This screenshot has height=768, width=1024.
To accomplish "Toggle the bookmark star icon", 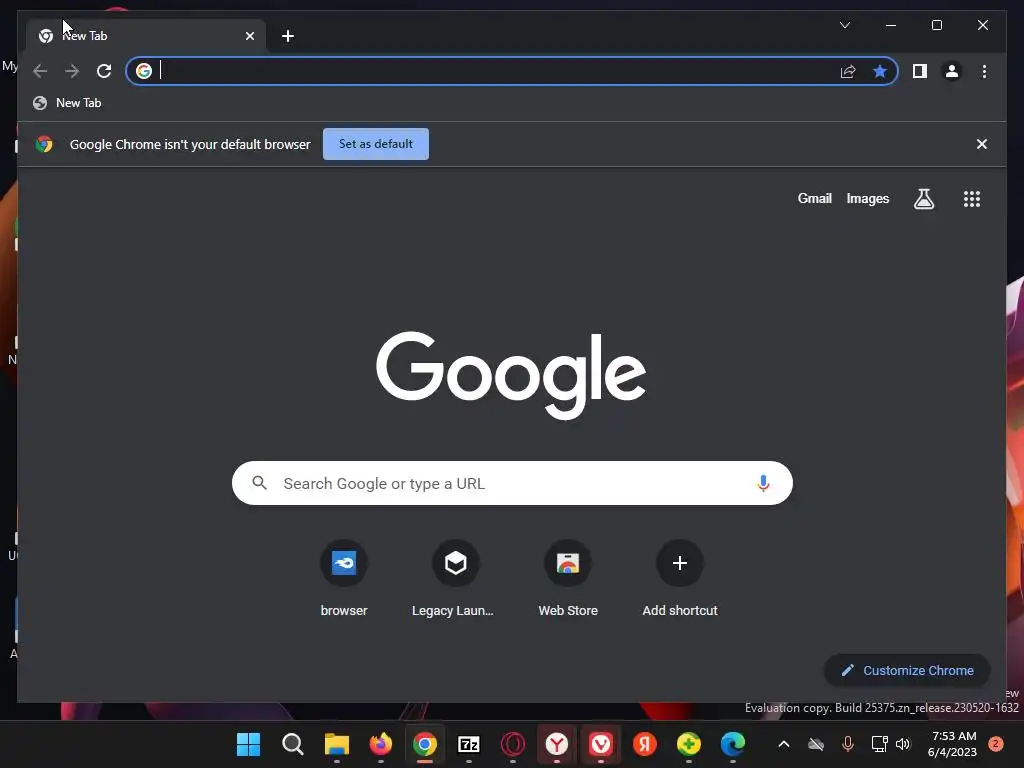I will coord(880,71).
